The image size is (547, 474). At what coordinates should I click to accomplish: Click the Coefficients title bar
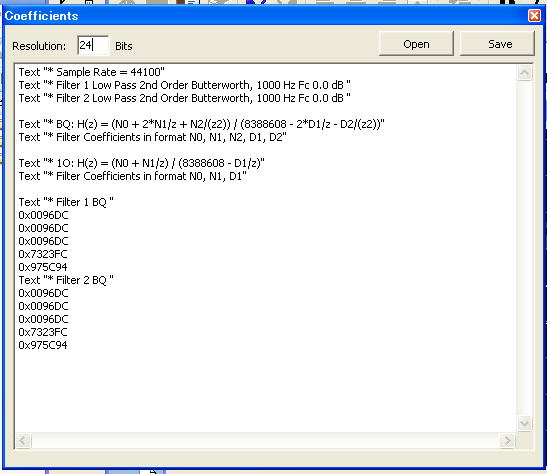coord(265,16)
